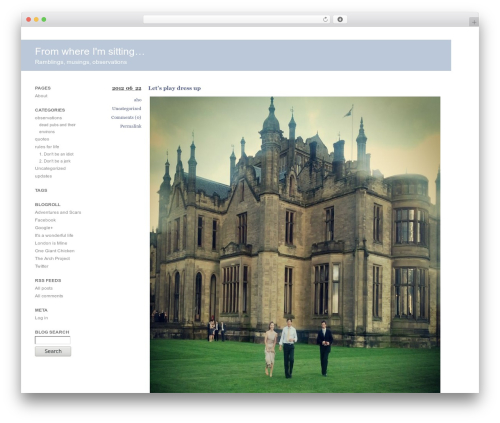Screen dimensions: 500x423
Task: Click the META sidebar heading
Action: (x=41, y=310)
